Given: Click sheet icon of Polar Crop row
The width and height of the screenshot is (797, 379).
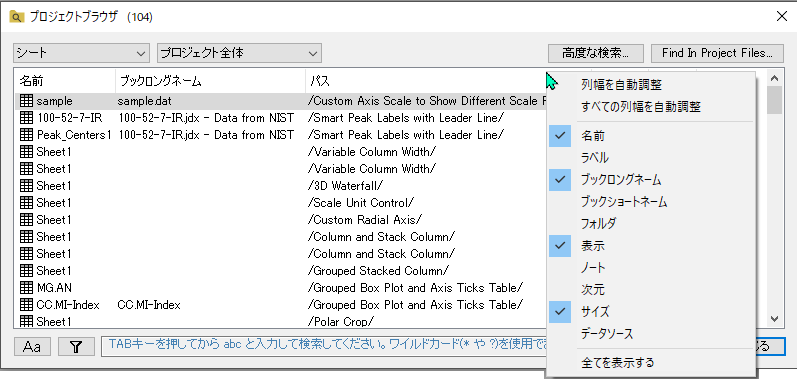Looking at the screenshot, I should pos(26,322).
